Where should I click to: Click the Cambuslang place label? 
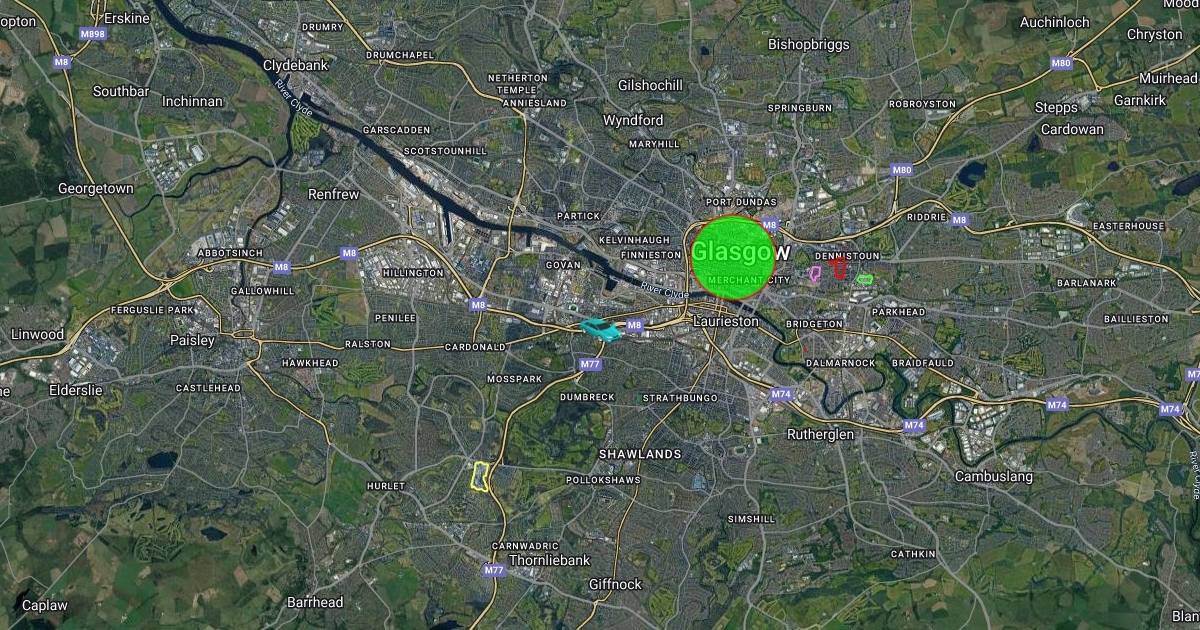point(994,477)
